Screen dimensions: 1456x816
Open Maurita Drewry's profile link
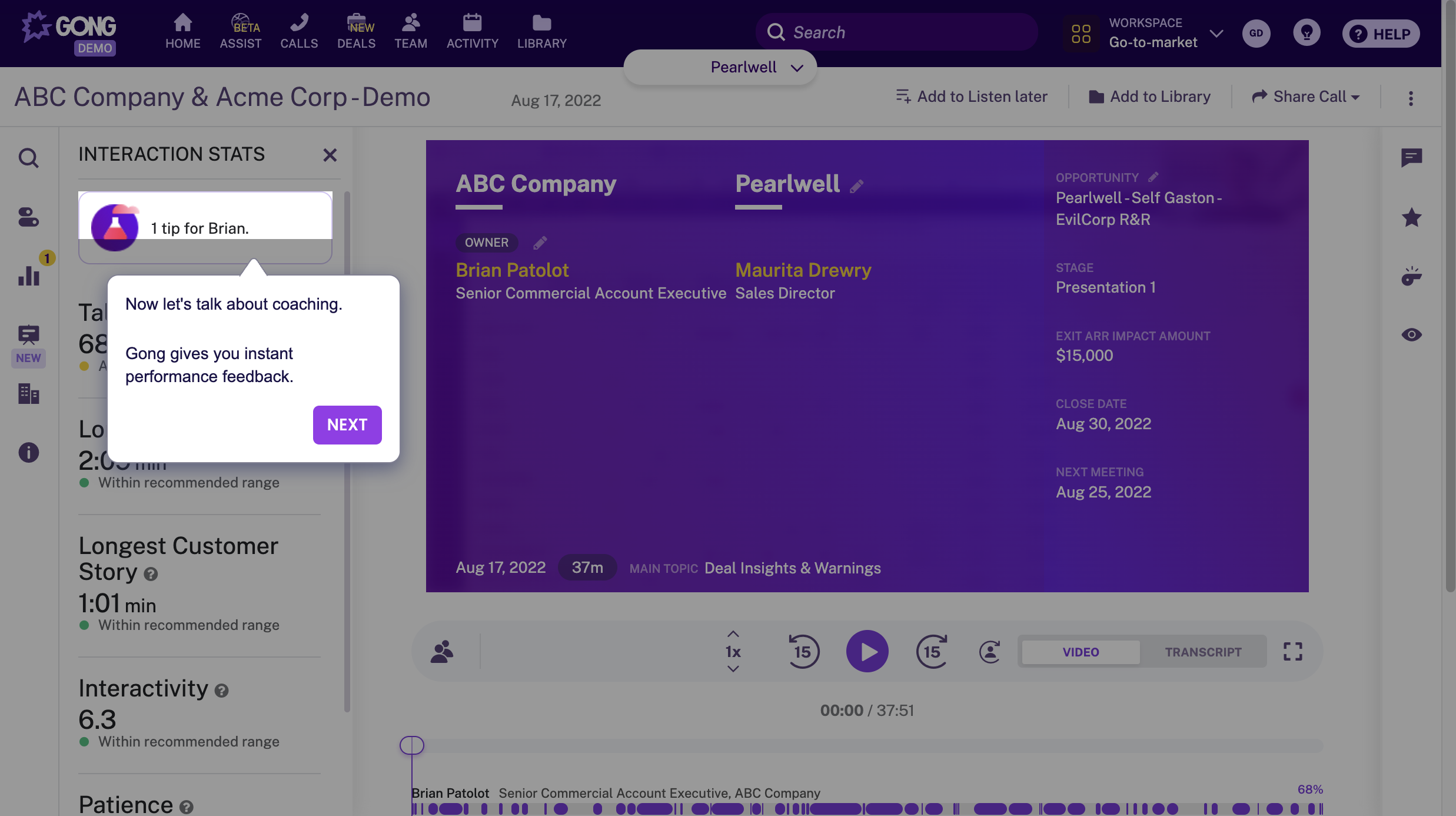pos(803,270)
